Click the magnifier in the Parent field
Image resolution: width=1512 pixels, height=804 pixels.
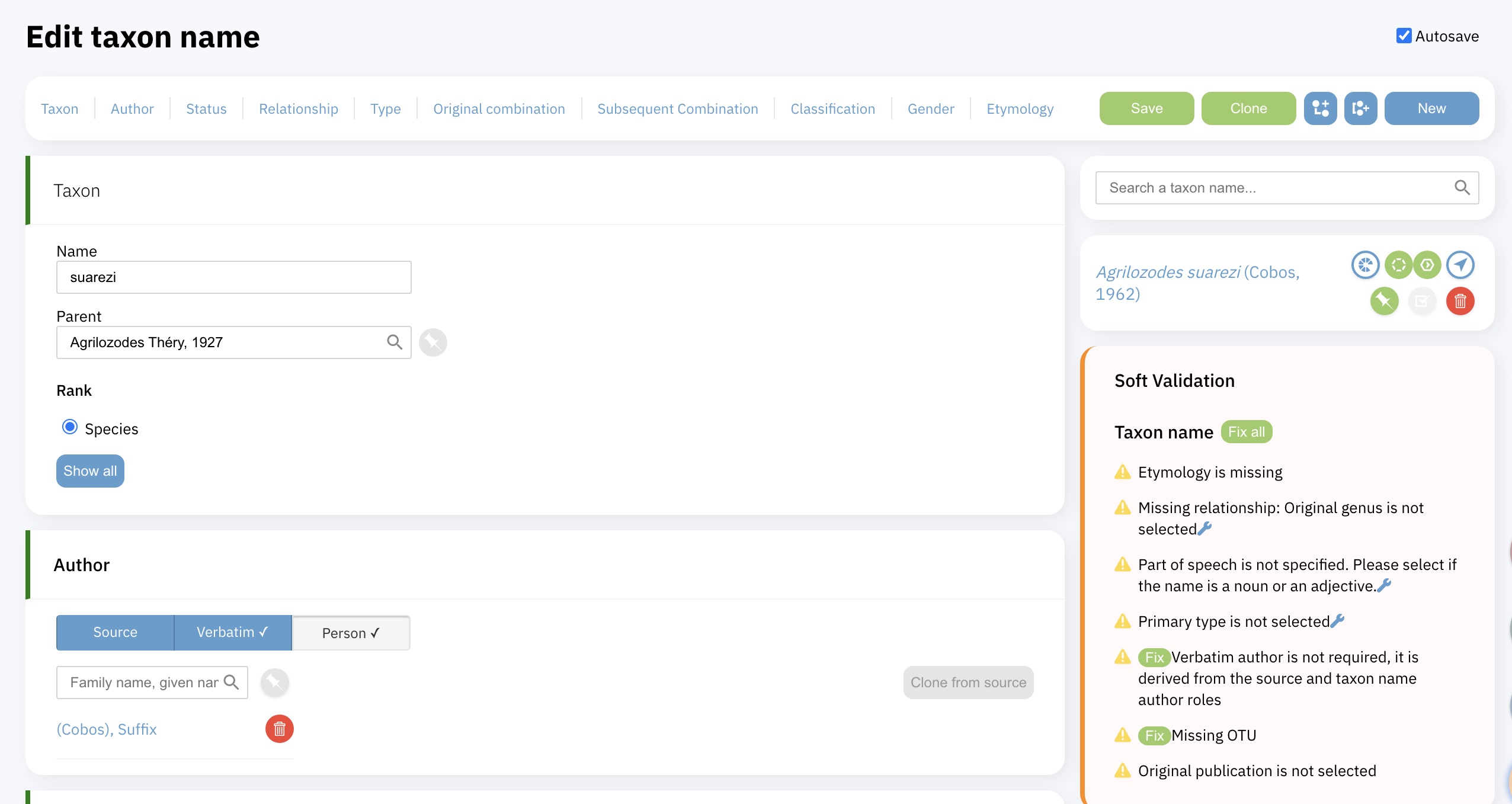(x=395, y=342)
